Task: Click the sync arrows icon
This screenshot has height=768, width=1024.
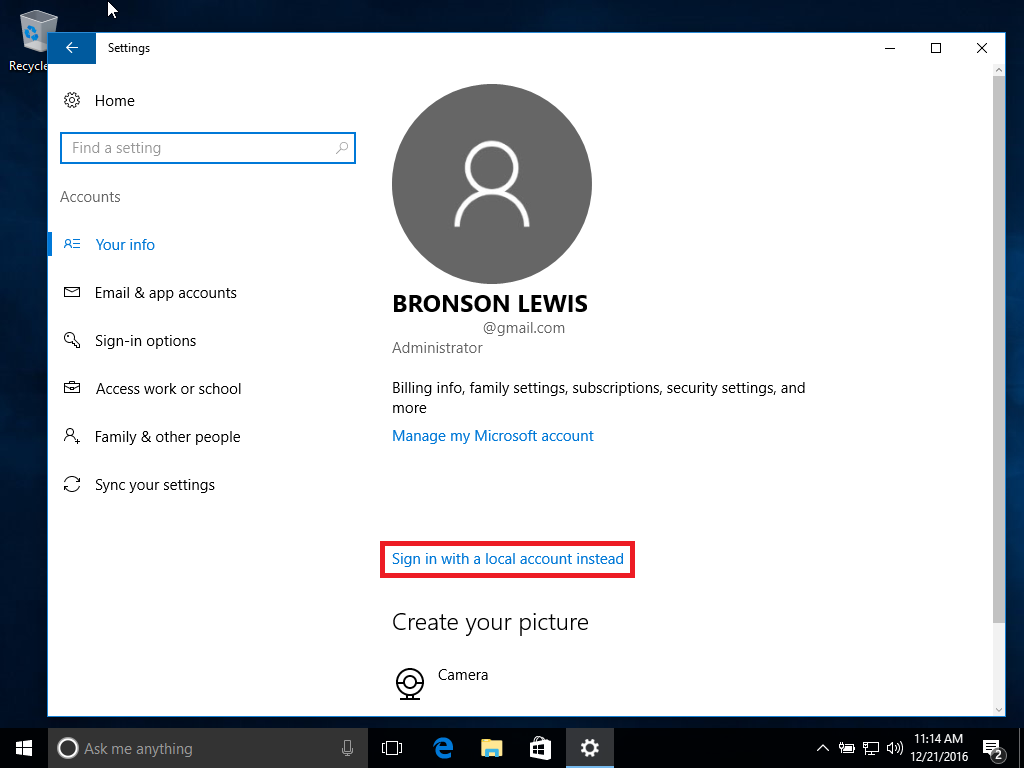Action: pyautogui.click(x=72, y=484)
